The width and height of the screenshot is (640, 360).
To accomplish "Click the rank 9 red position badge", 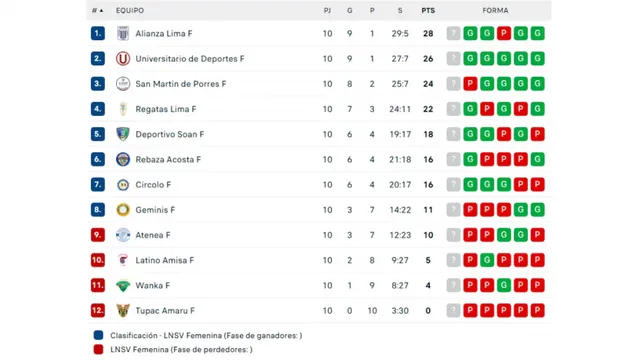I will (x=98, y=235).
